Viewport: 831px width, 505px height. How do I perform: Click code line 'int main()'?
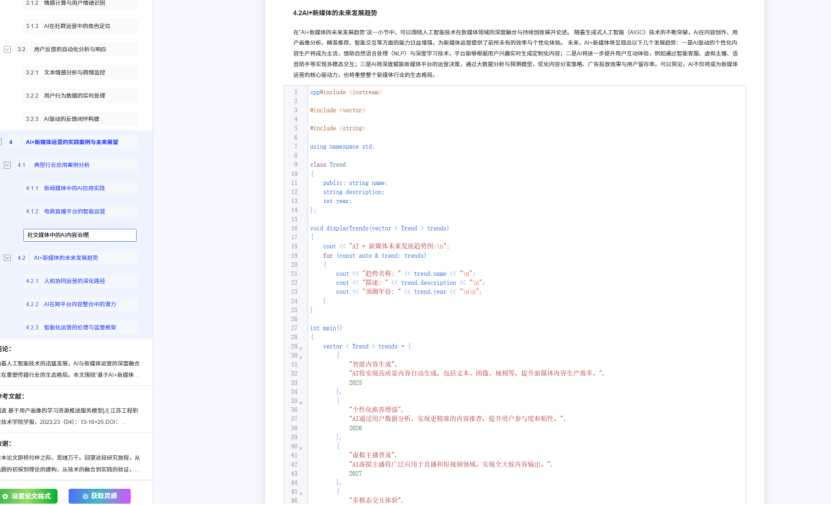pos(325,328)
